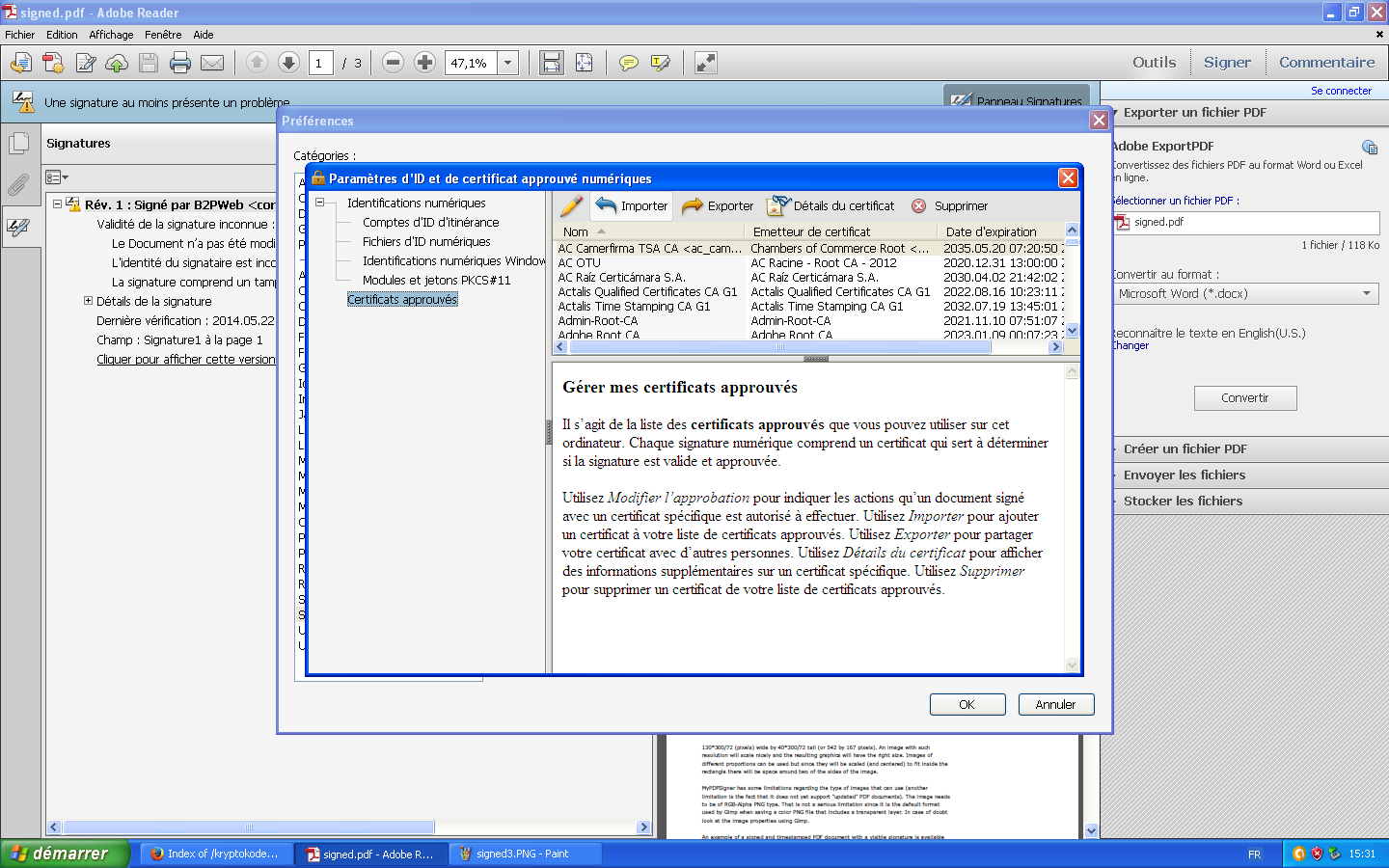Click the certificate list horizontal scrollbar
Screen dimensions: 1389x868
[x=779, y=347]
